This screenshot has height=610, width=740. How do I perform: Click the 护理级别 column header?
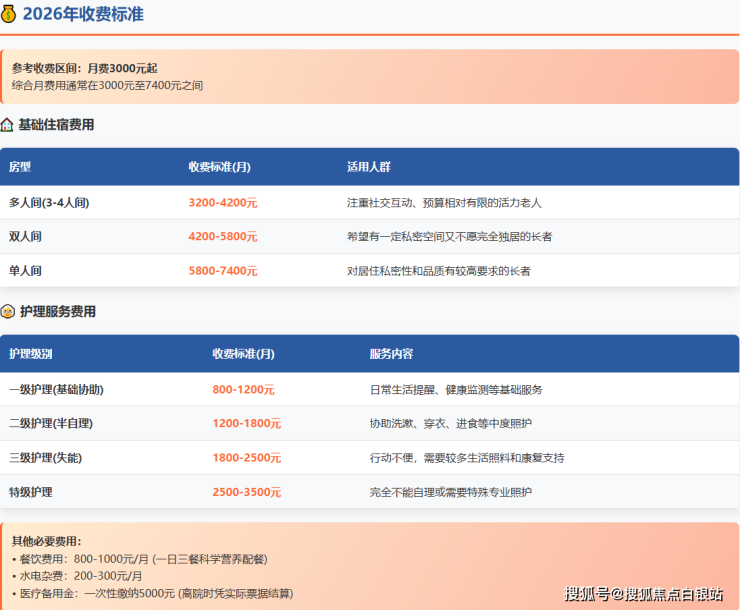(x=31, y=354)
